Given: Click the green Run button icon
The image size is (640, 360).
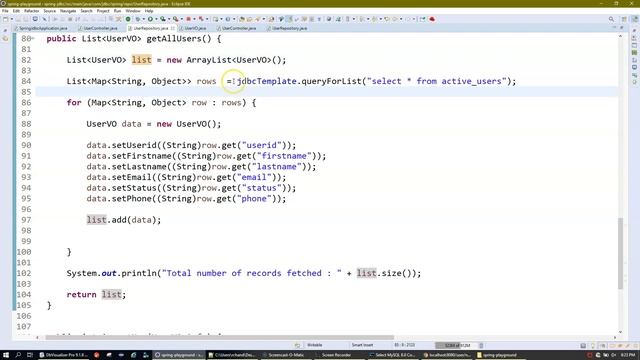Looking at the screenshot, I should point(150,19).
